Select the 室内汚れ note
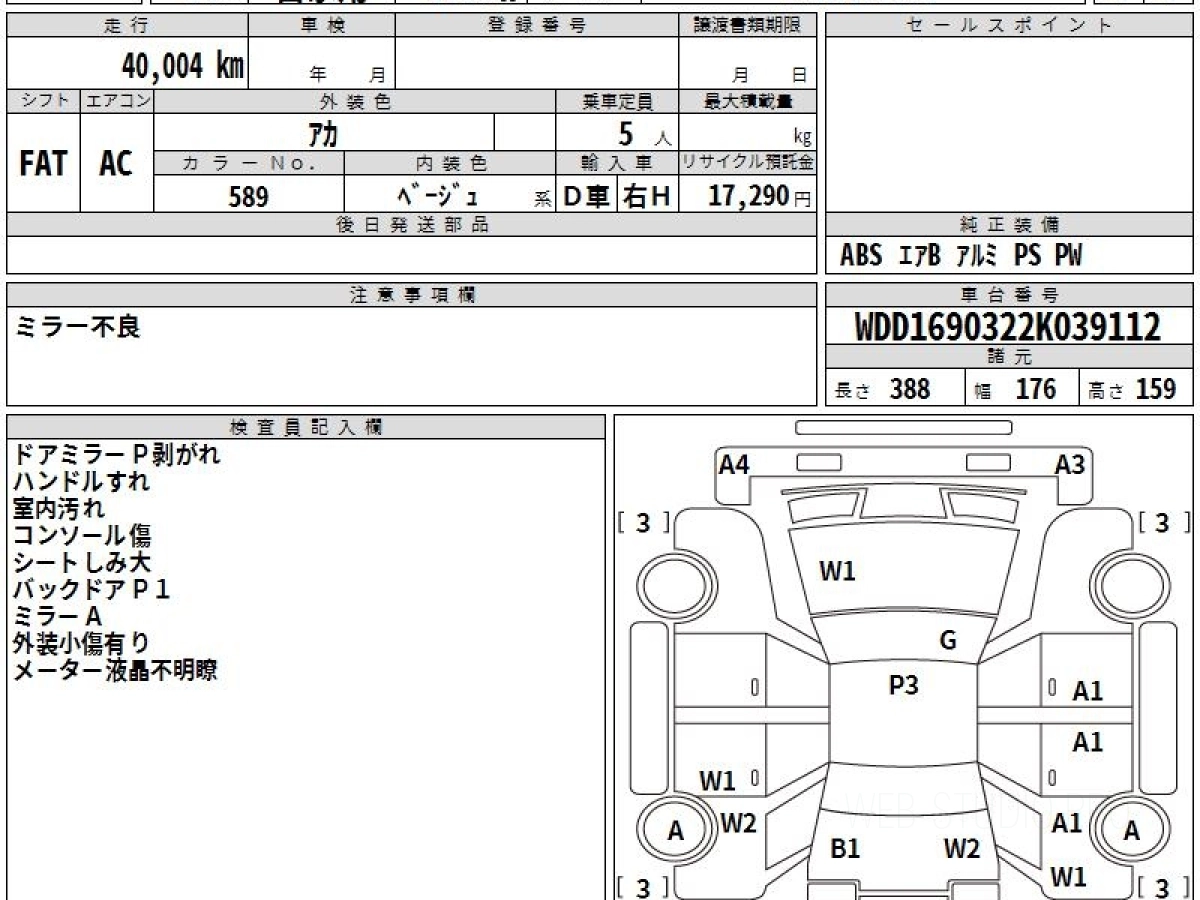 58,508
